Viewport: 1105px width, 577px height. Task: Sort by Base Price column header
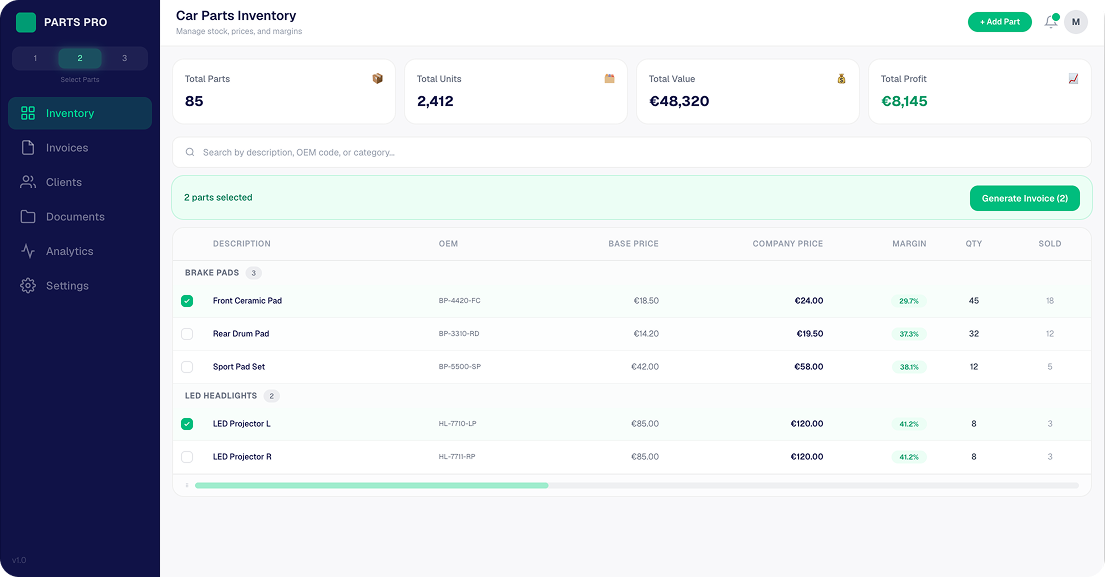pyautogui.click(x=634, y=244)
